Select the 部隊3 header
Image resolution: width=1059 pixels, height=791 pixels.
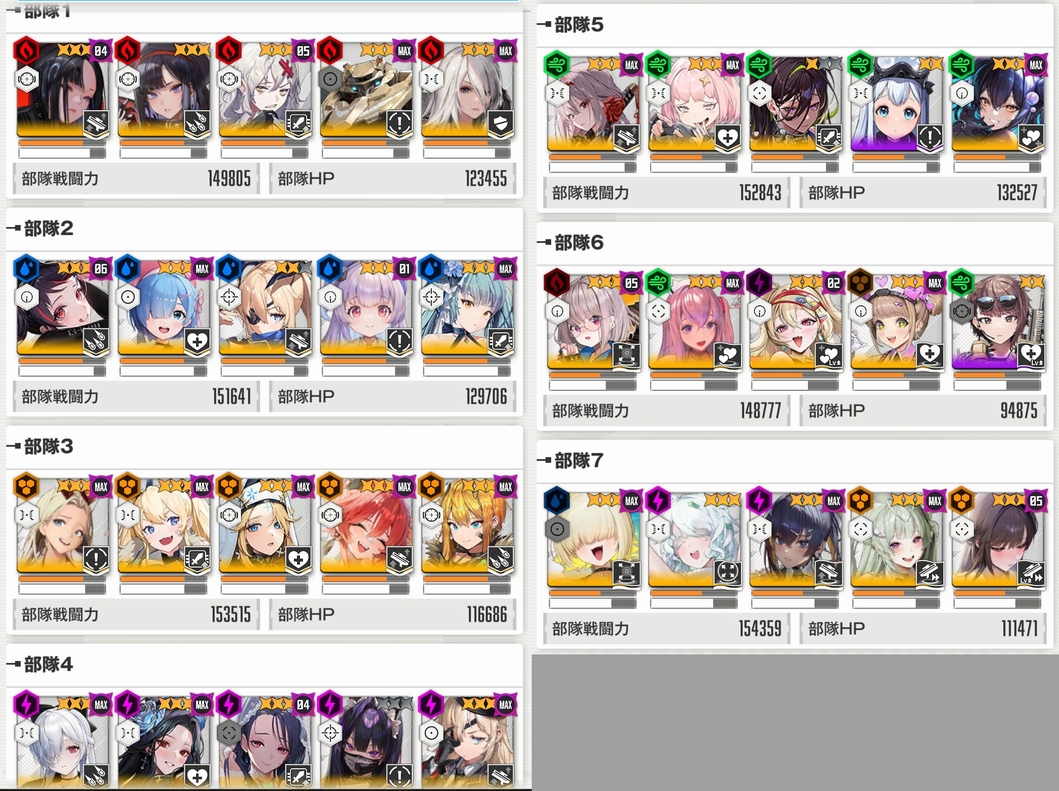[x=48, y=446]
